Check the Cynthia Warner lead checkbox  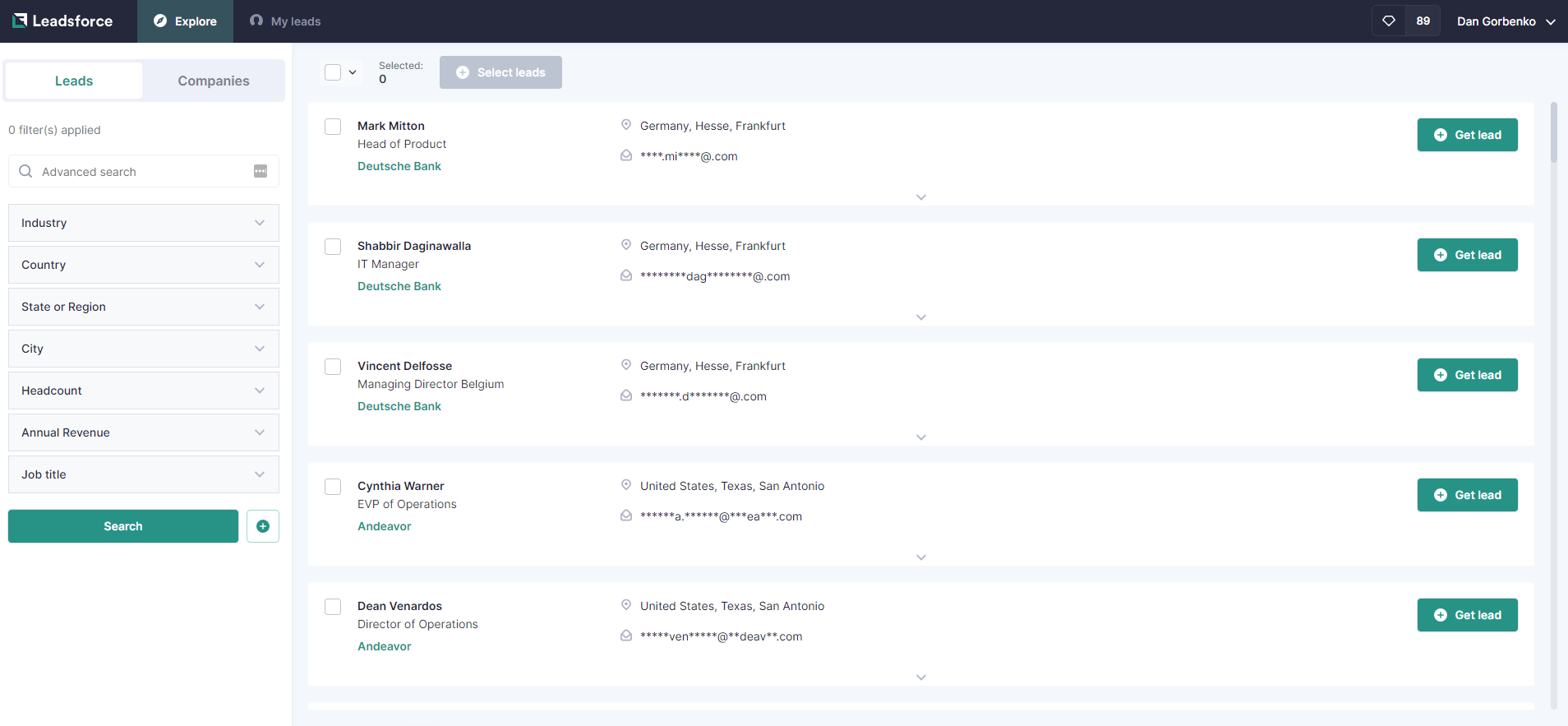pyautogui.click(x=333, y=487)
